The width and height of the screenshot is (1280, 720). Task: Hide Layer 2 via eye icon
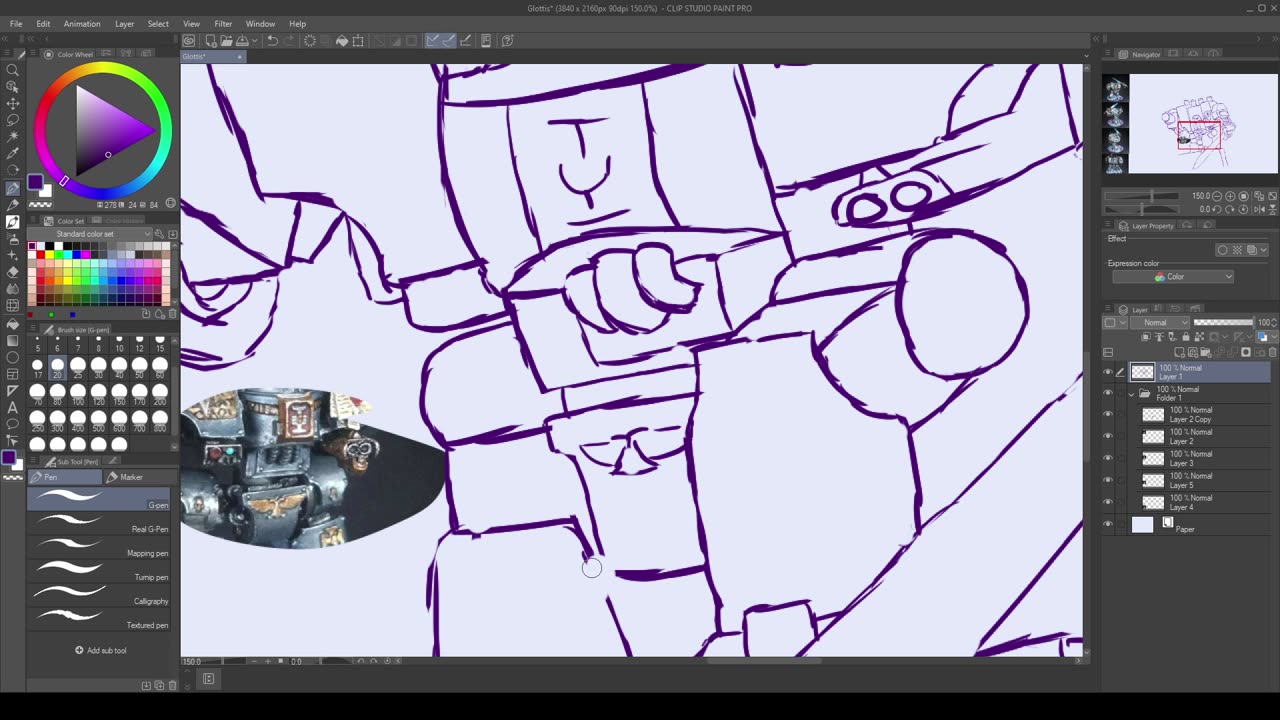coord(1107,436)
